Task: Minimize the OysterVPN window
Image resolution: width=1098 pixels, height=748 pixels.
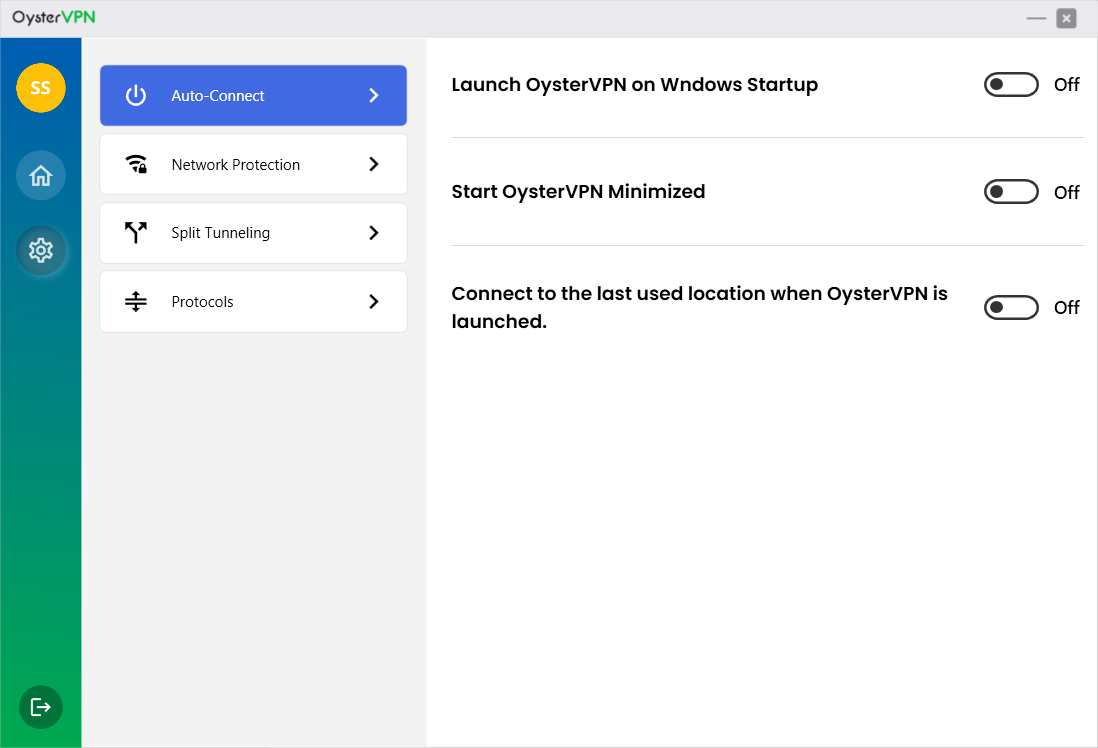Action: [1036, 18]
